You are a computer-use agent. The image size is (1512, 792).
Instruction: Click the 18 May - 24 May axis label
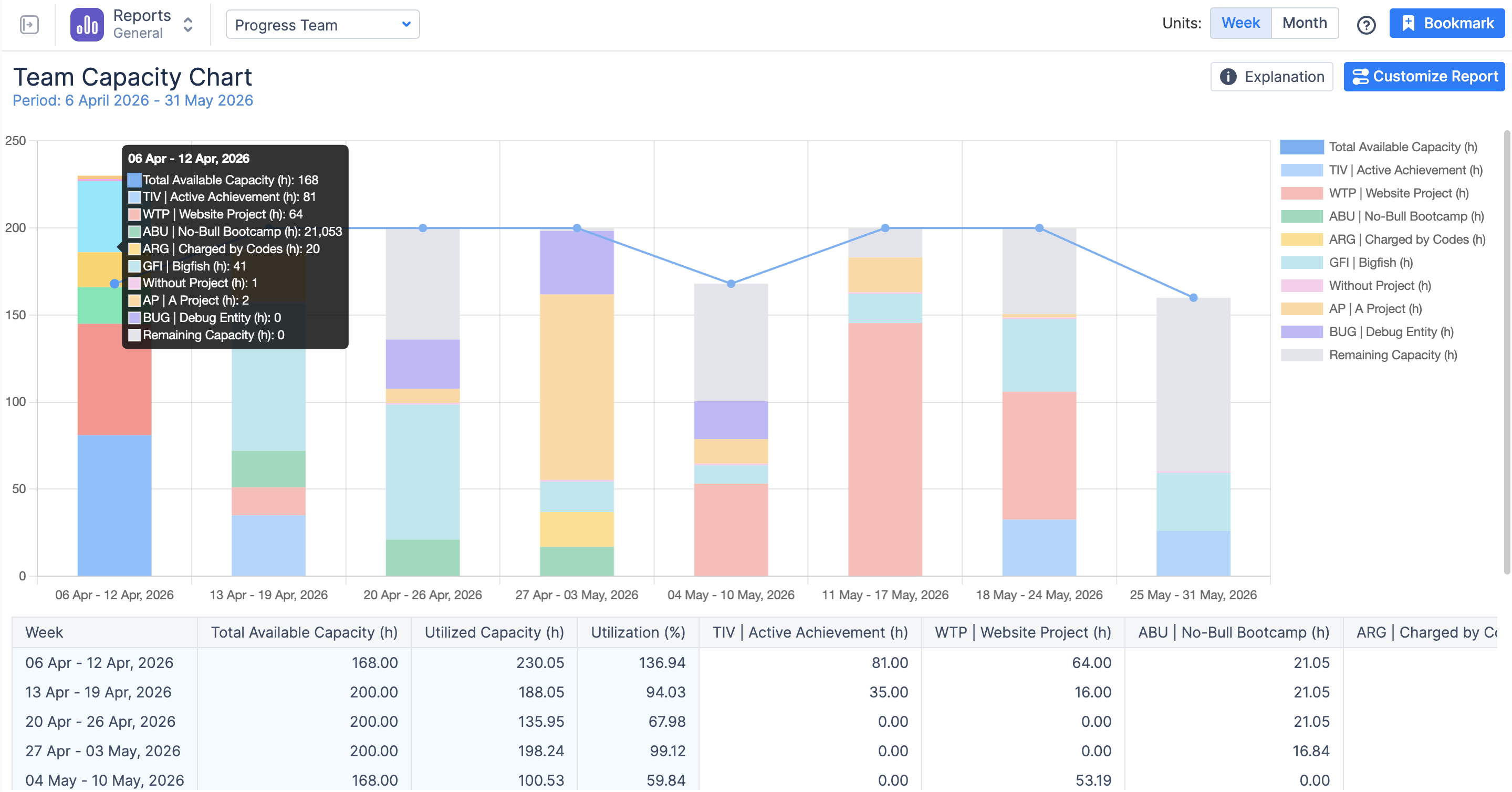tap(1039, 595)
